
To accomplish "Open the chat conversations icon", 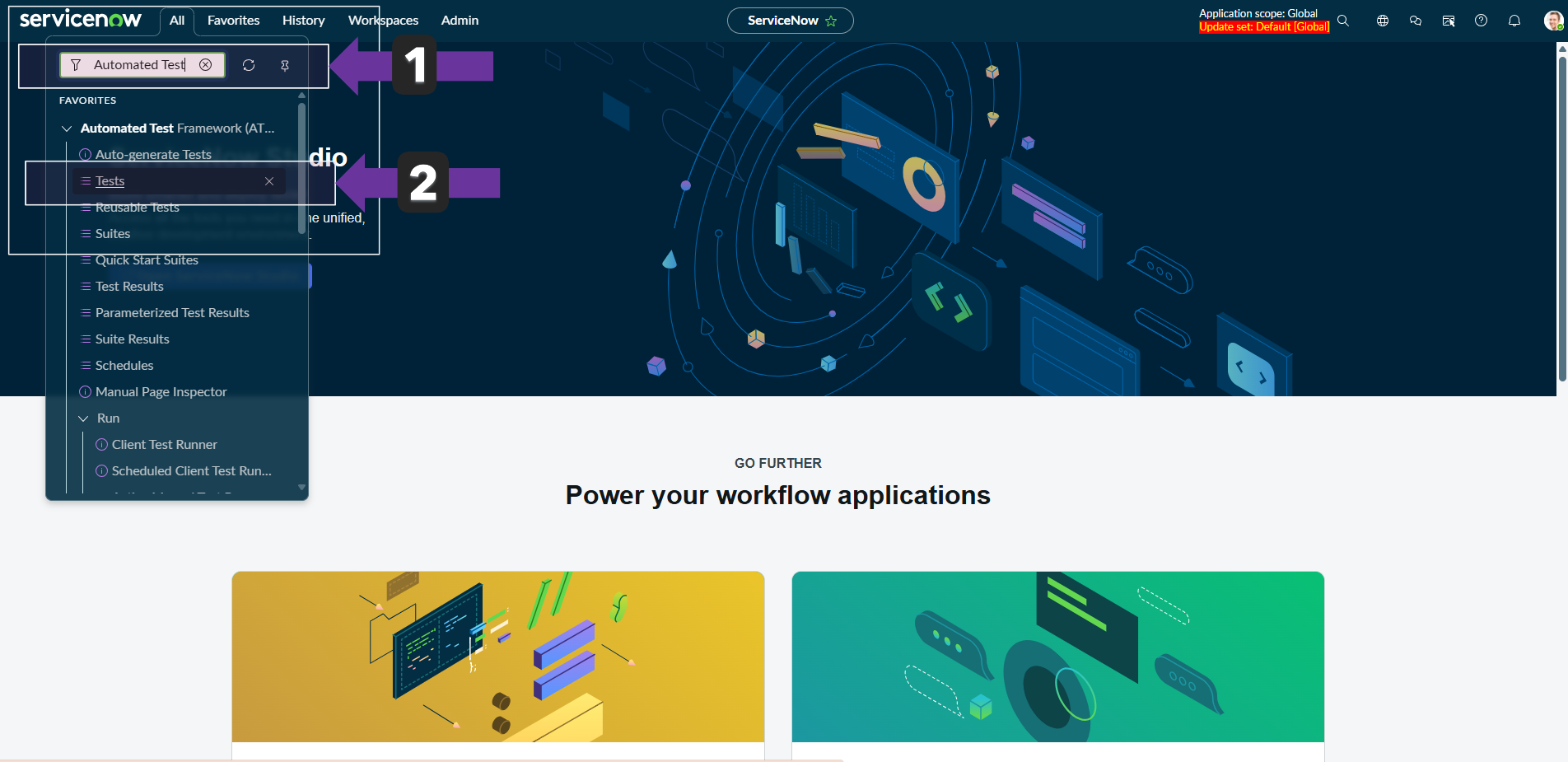I will (x=1416, y=21).
